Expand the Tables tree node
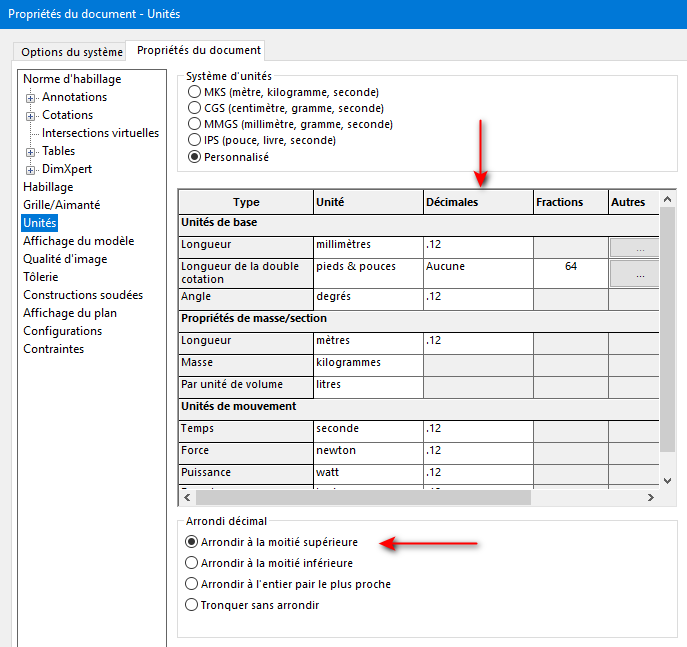Image resolution: width=687 pixels, height=647 pixels. pos(31,152)
